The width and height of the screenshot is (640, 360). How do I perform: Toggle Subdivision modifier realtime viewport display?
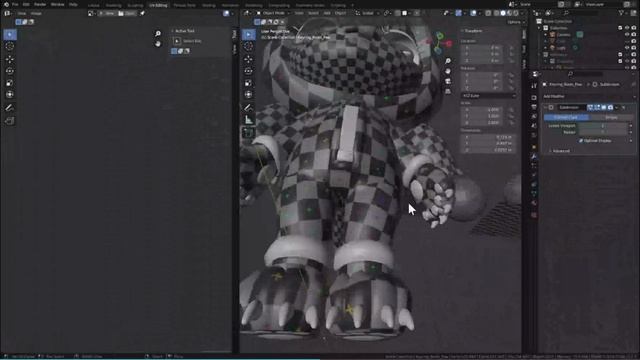603,107
